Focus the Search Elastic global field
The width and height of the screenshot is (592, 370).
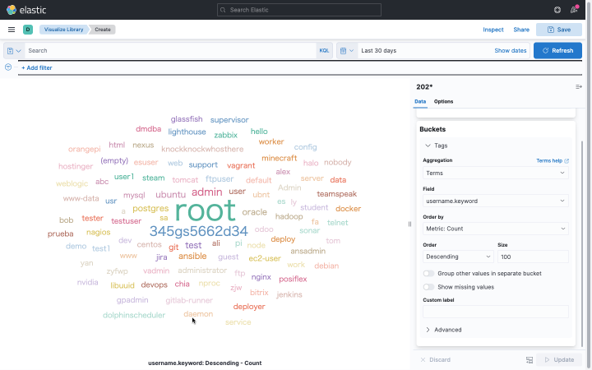299,10
